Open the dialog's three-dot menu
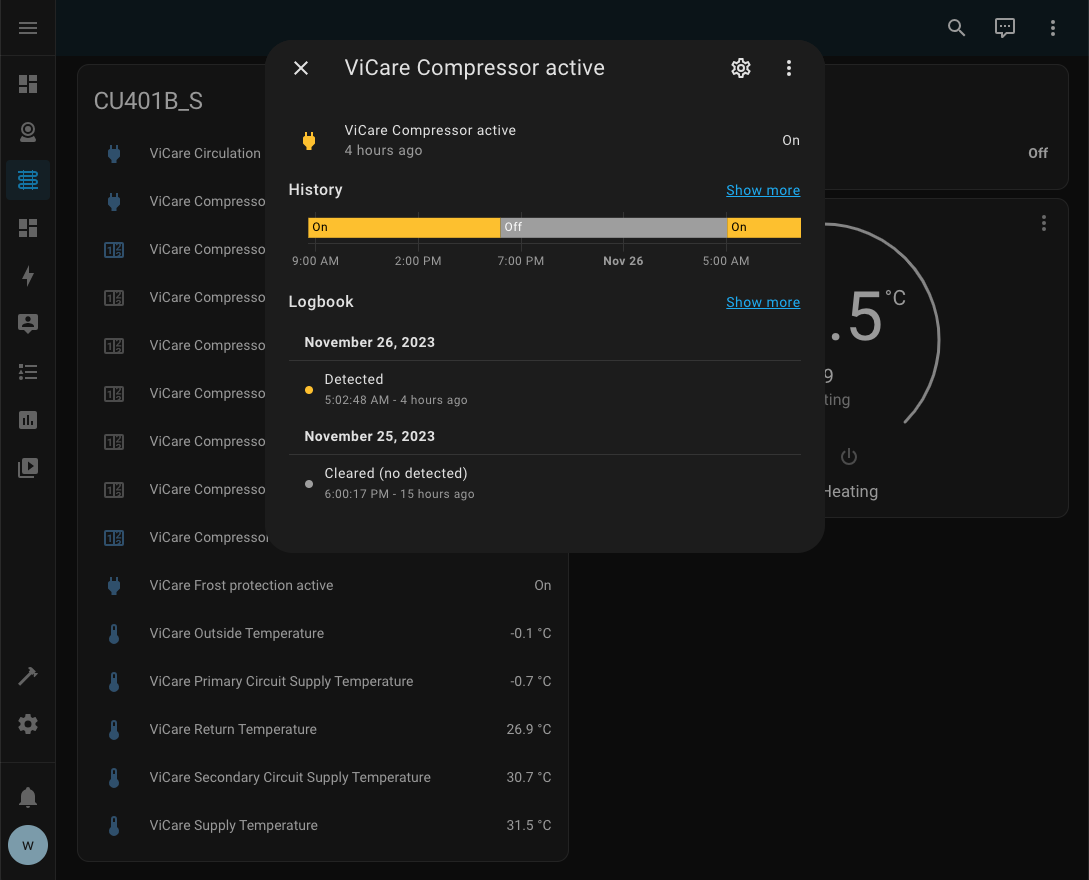This screenshot has width=1089, height=880. click(788, 68)
